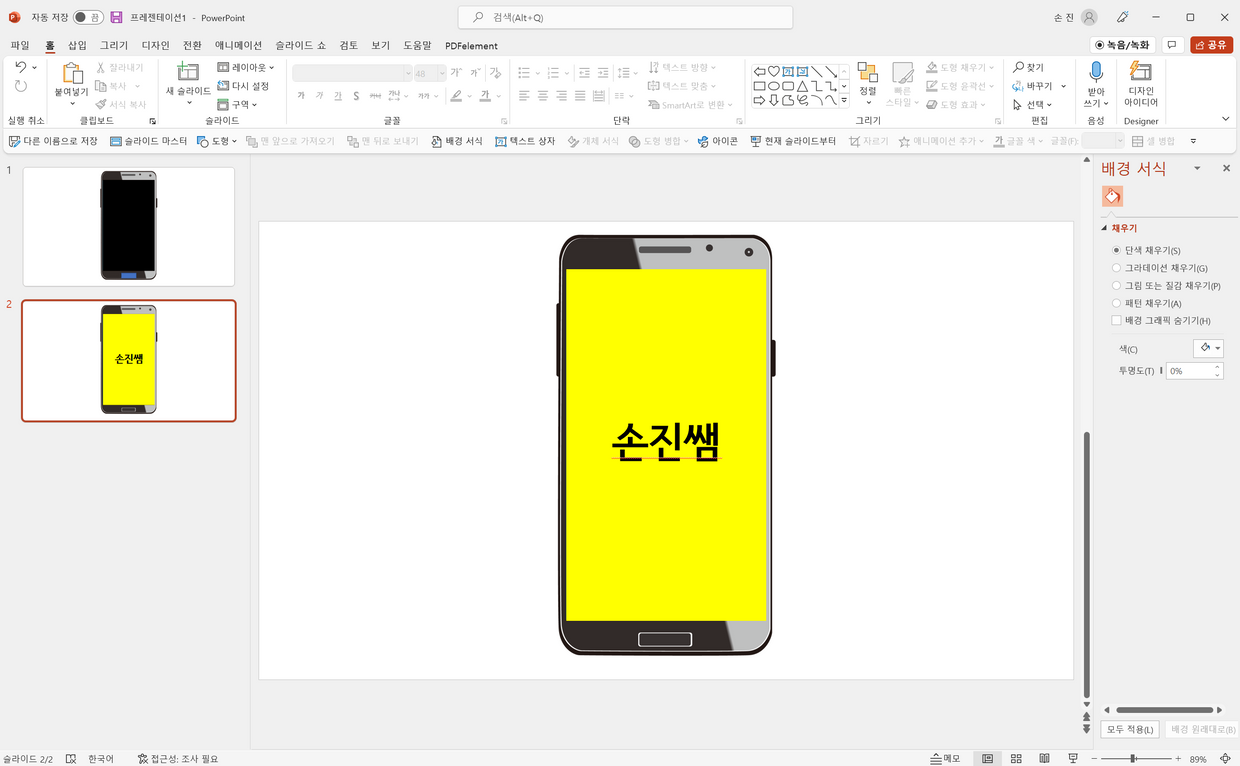
Task: Click Apply to All (모두 적용) button
Action: pos(1130,729)
